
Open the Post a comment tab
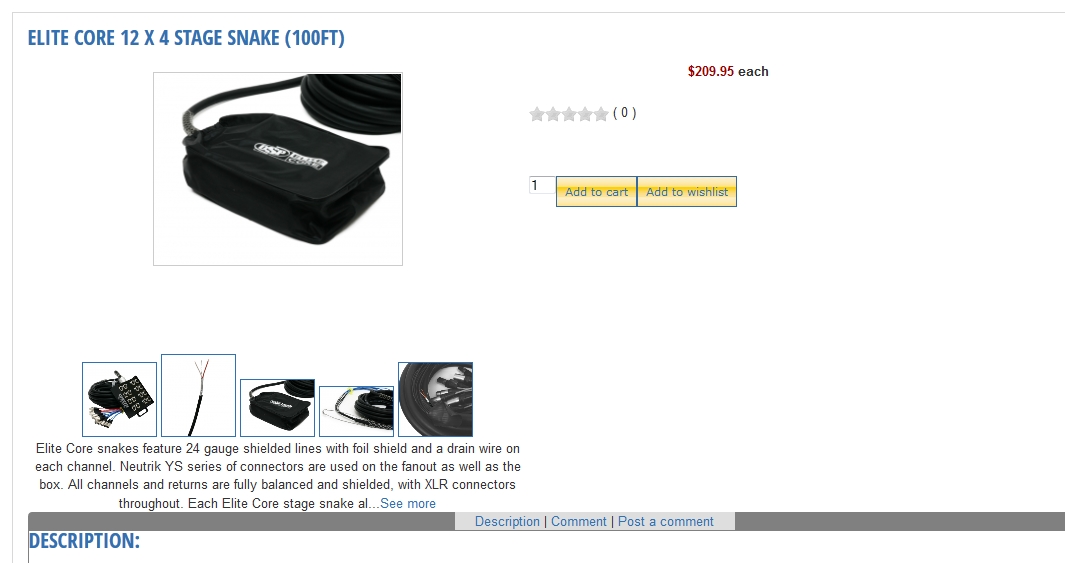click(666, 522)
